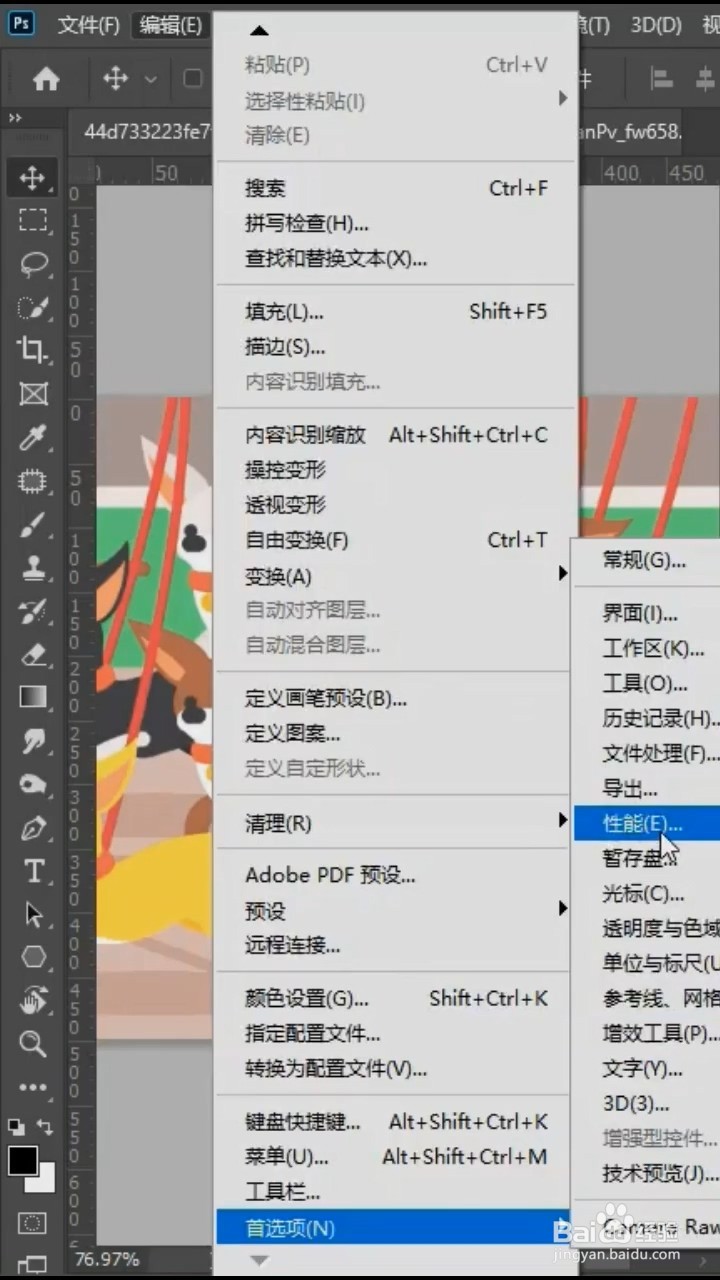Click the foreground color swatch
This screenshot has width=720, height=1280.
click(23, 1159)
